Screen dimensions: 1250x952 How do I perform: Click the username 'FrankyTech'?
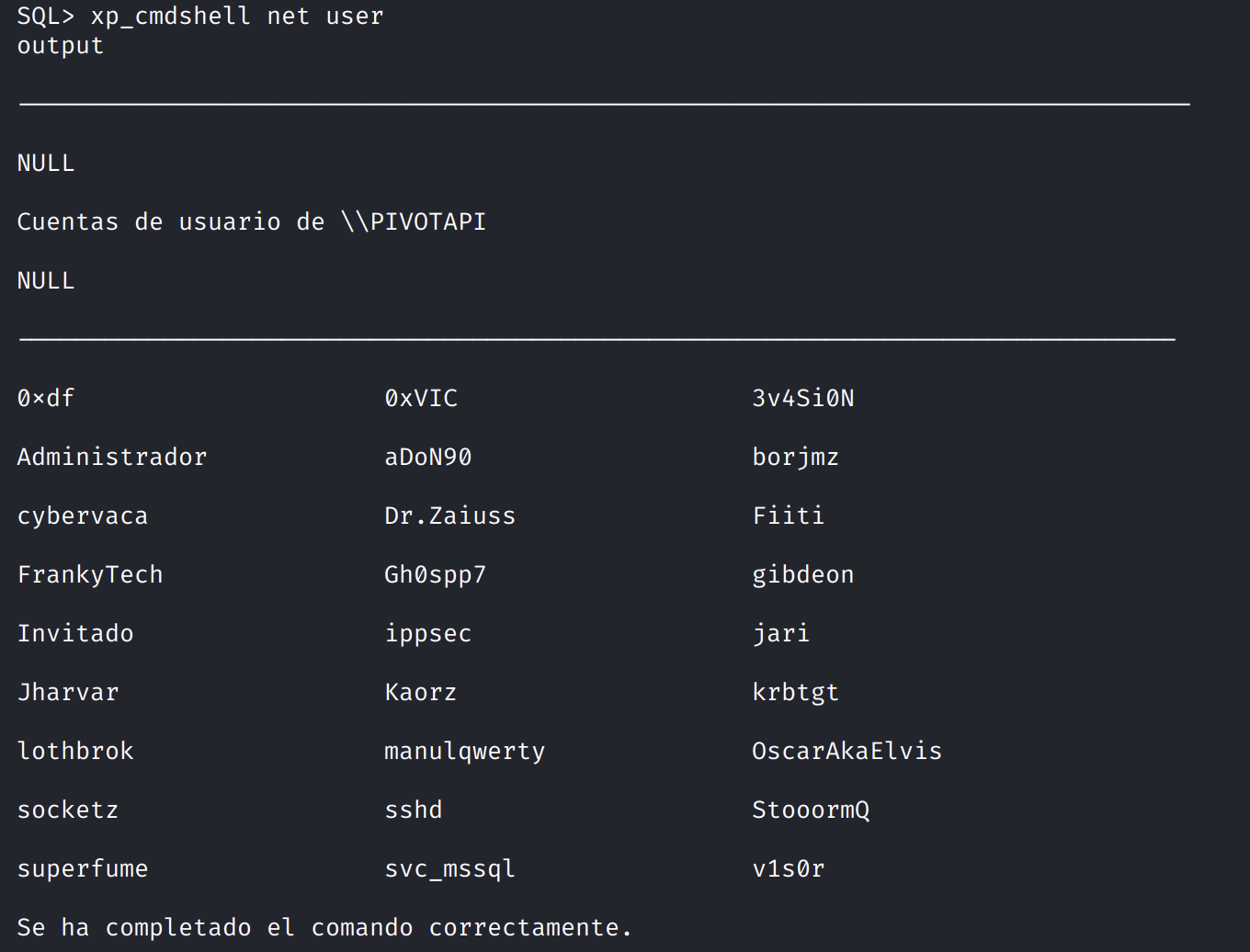89,575
